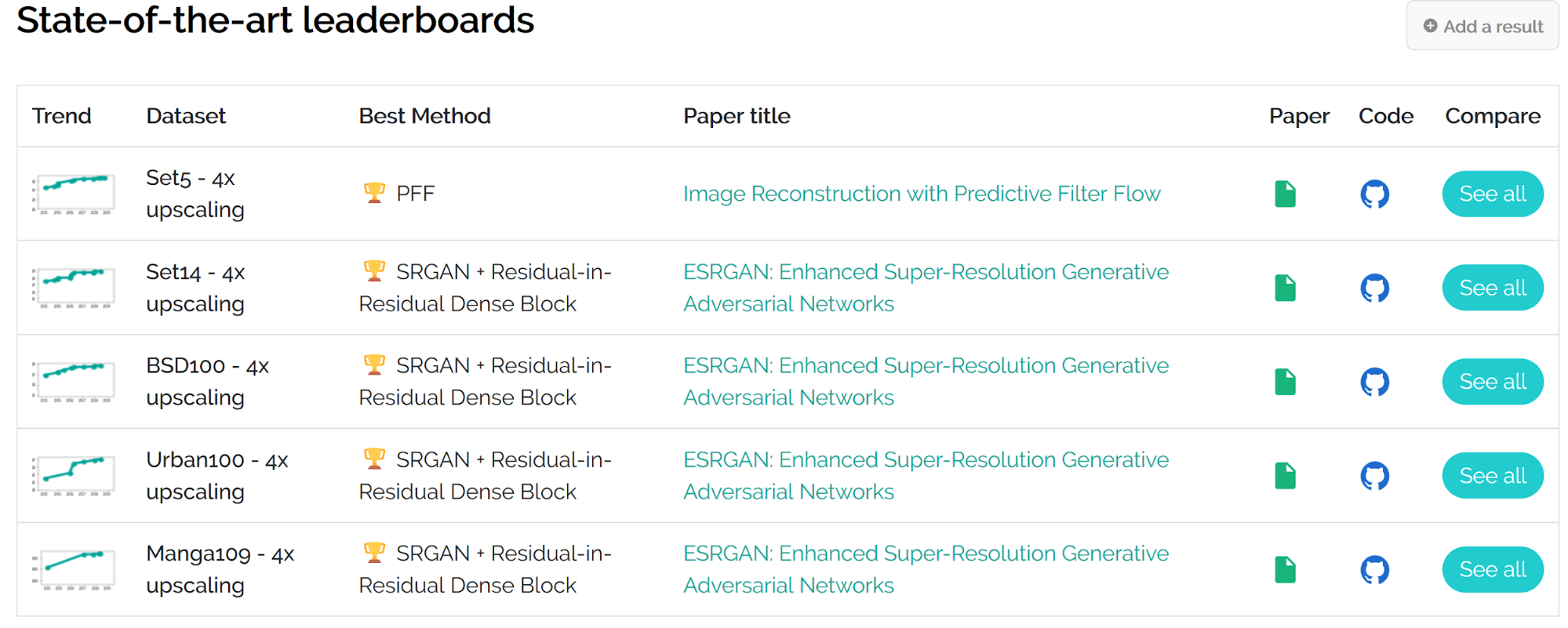The image size is (1568, 628).
Task: Click See all for Set14 upscaling
Action: click(1493, 288)
